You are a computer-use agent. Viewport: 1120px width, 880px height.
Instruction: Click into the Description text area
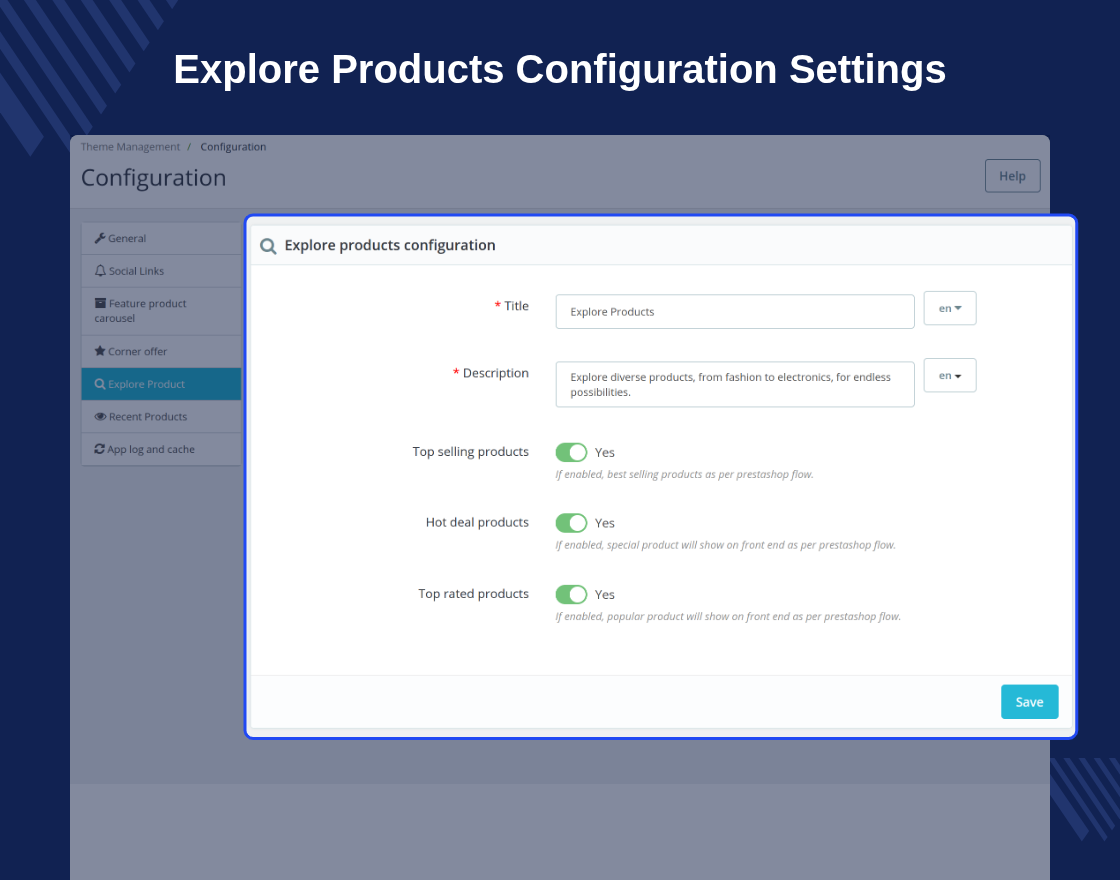735,384
